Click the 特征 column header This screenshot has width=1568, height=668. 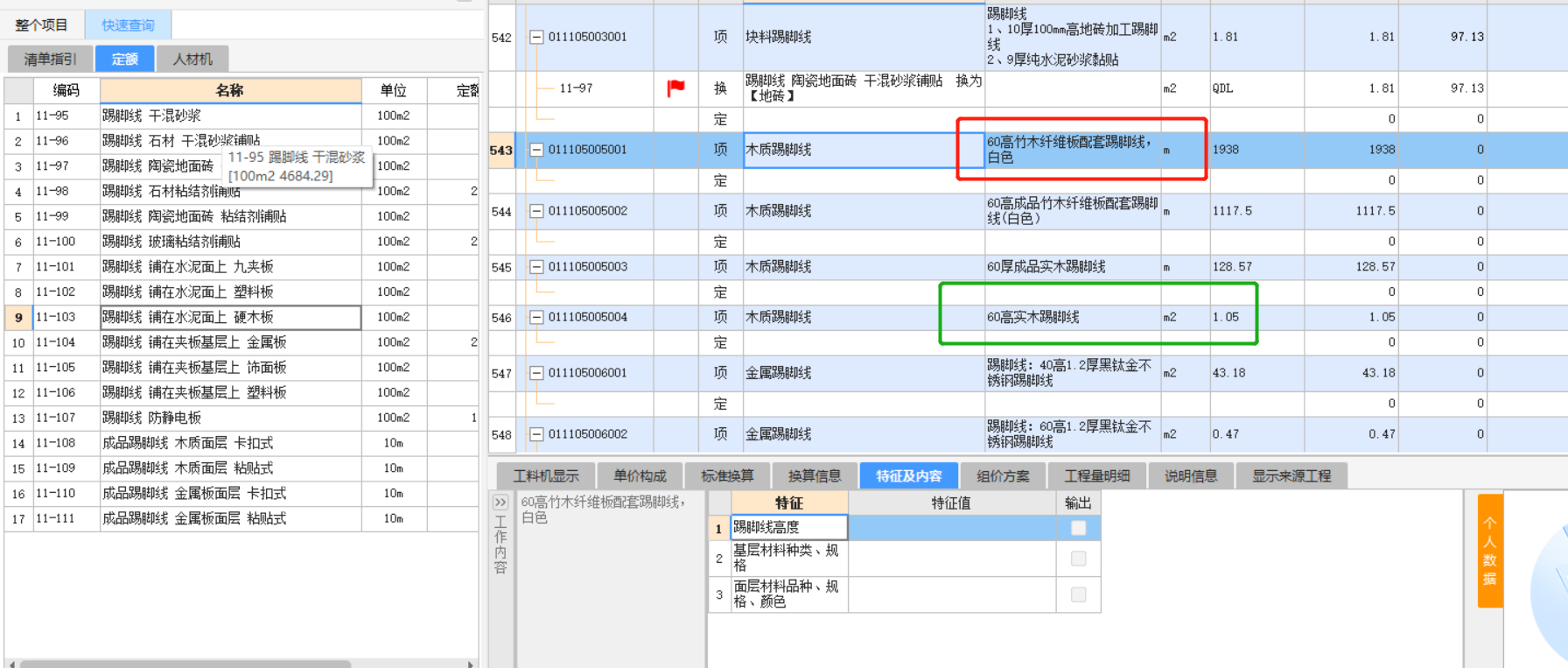coord(788,503)
